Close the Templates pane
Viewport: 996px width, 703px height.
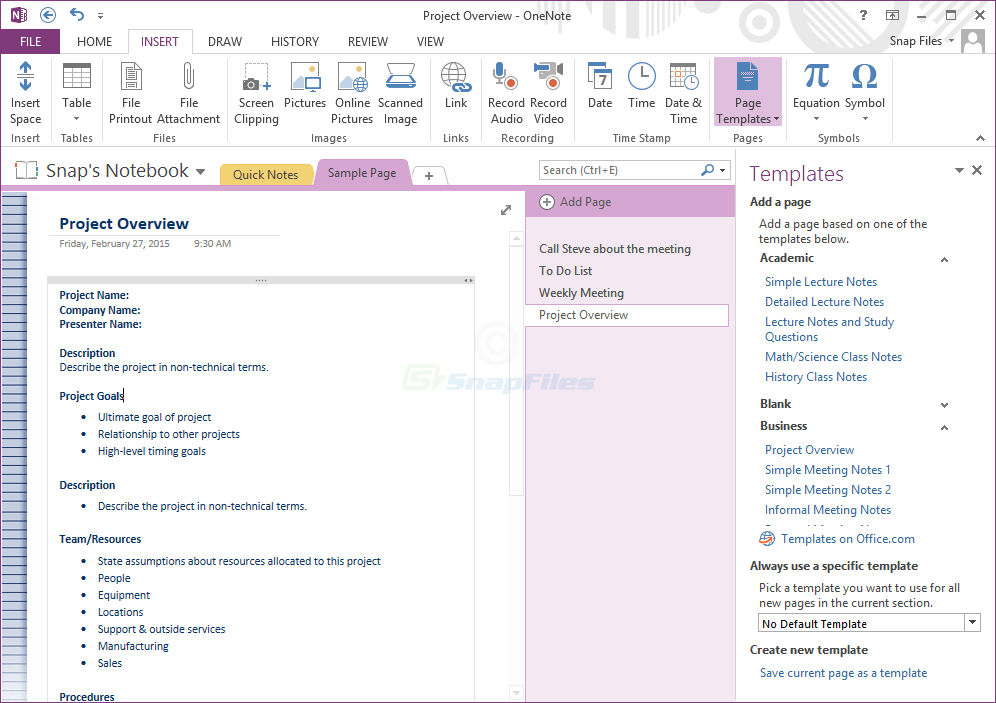(x=977, y=170)
